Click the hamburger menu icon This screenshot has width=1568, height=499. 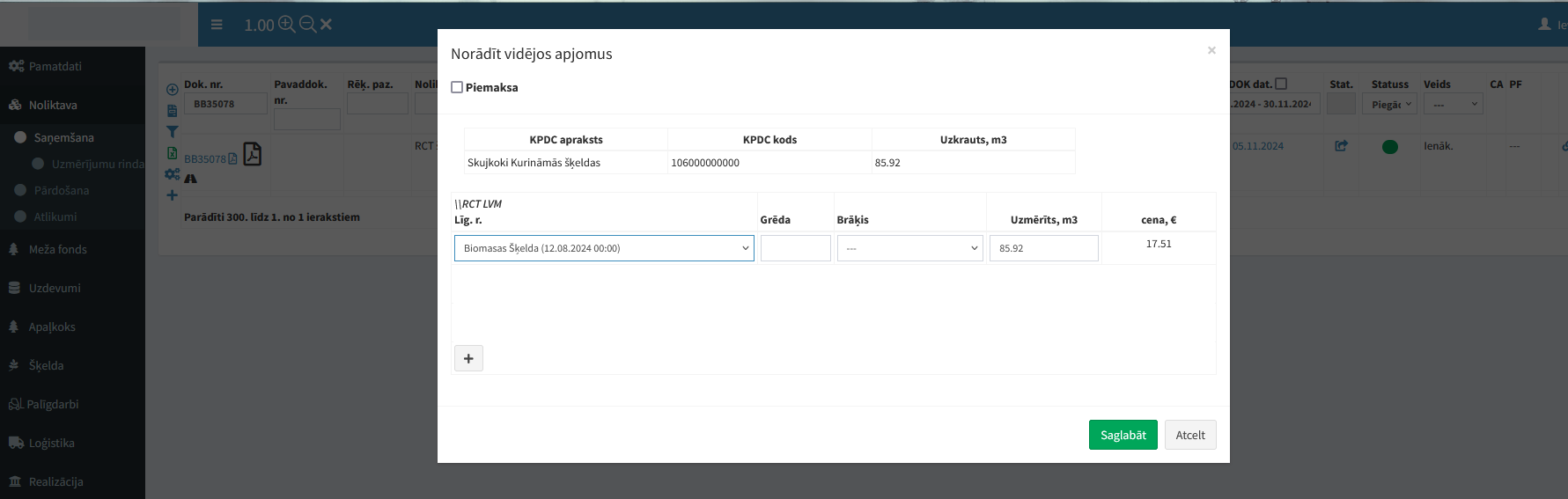(x=217, y=25)
